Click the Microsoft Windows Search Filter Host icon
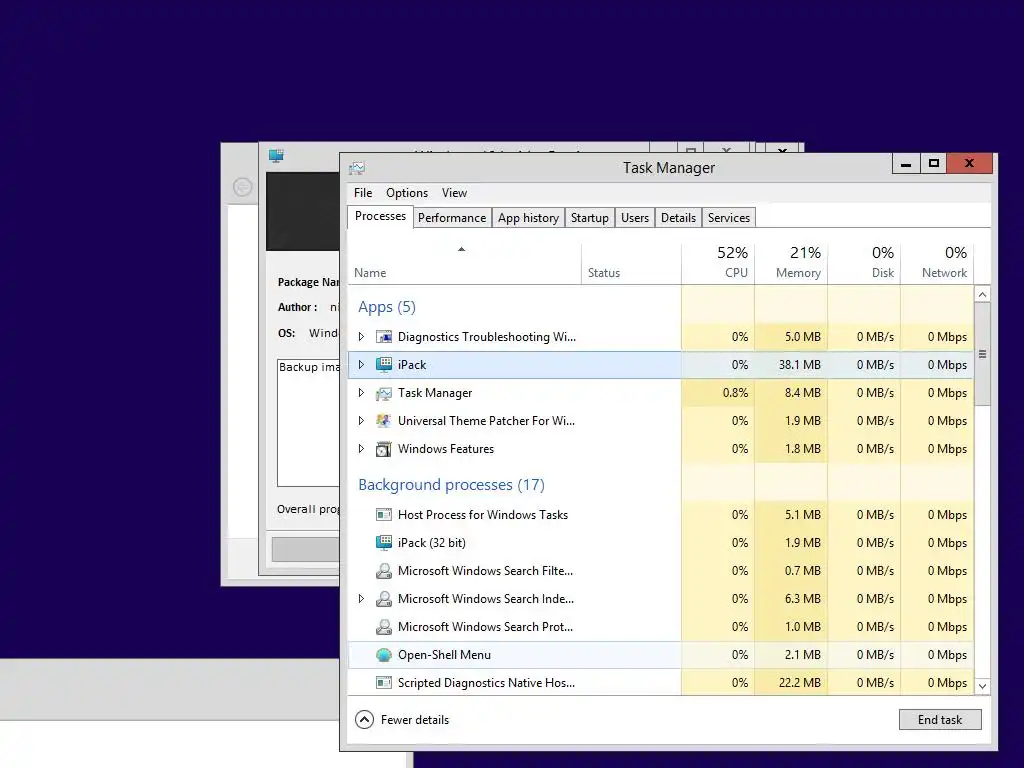The height and width of the screenshot is (768, 1024). [384, 571]
